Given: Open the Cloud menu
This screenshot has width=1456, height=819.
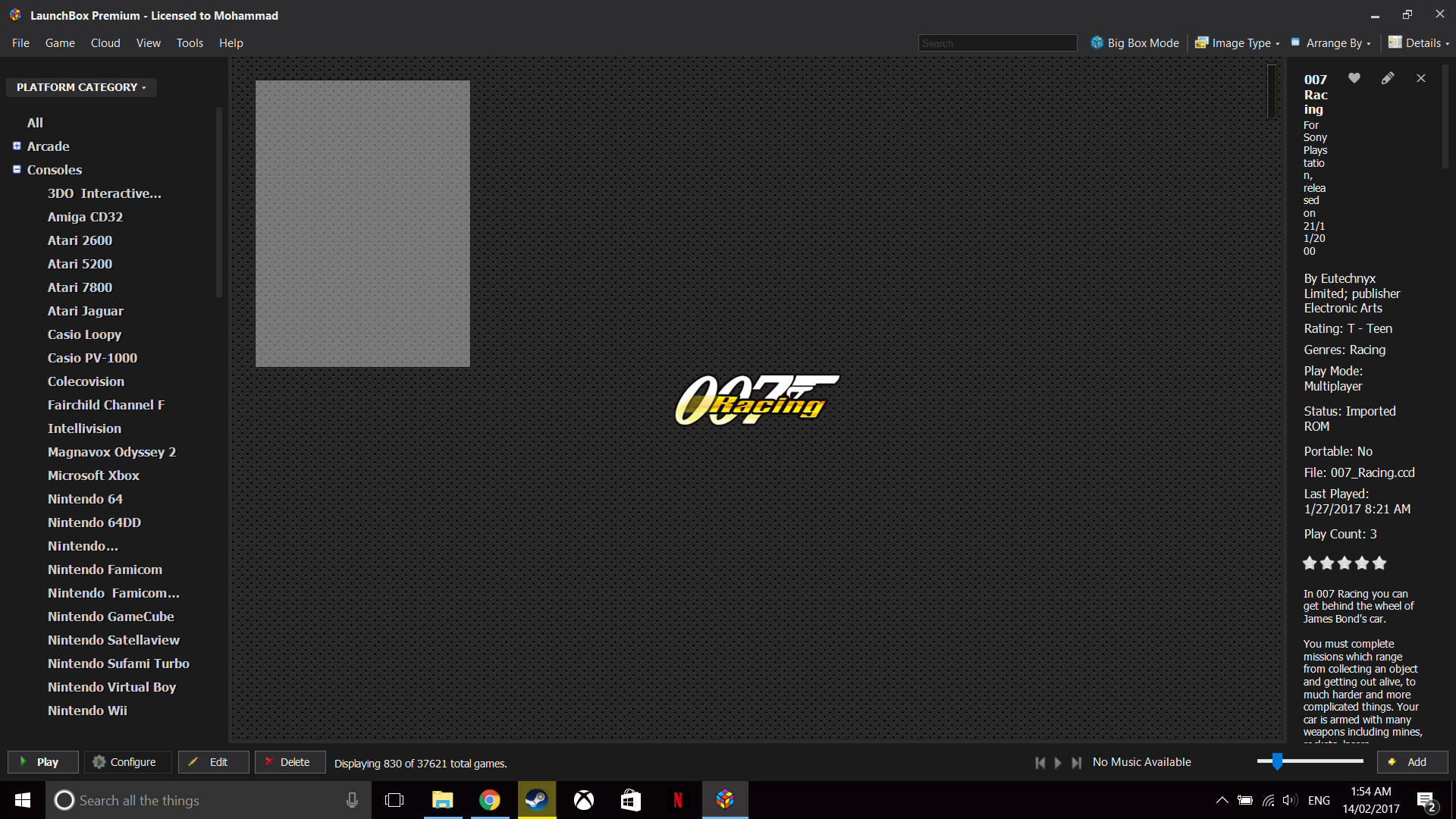Looking at the screenshot, I should point(105,43).
